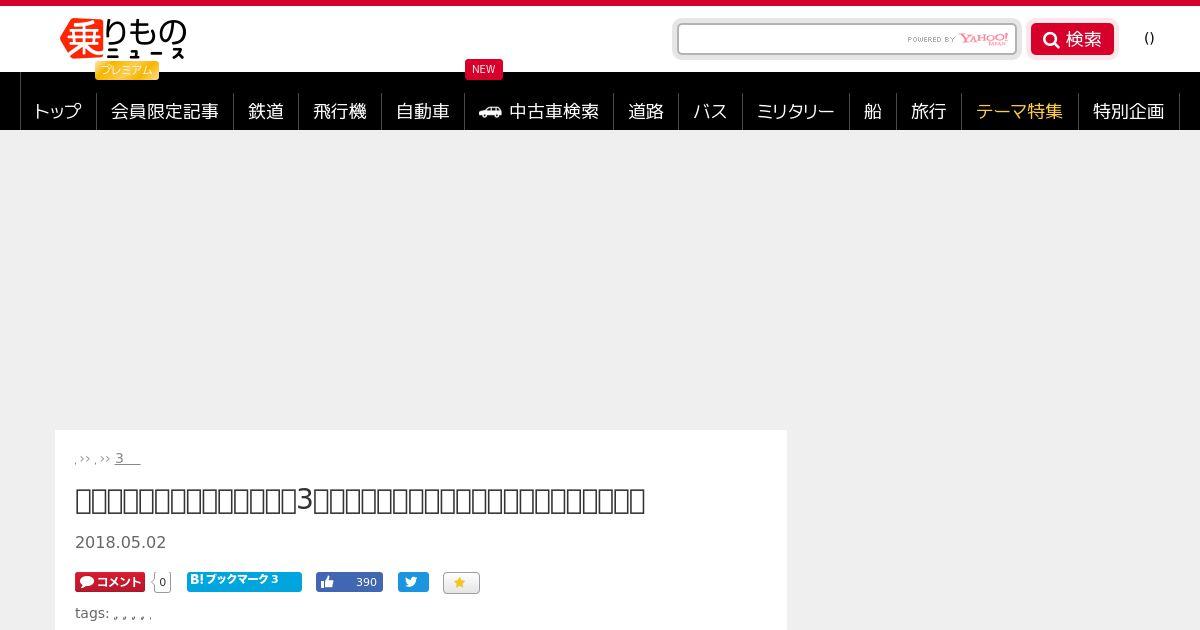This screenshot has width=1200, height=630.
Task: Go to the ミリタリー section
Action: [x=796, y=111]
